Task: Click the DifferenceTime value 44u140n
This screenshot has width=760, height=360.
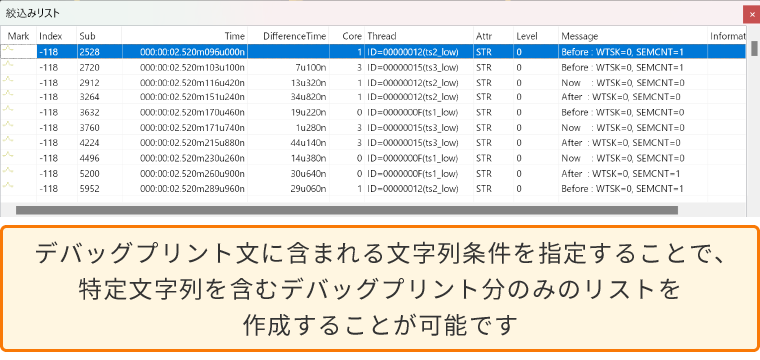Action: (308, 143)
